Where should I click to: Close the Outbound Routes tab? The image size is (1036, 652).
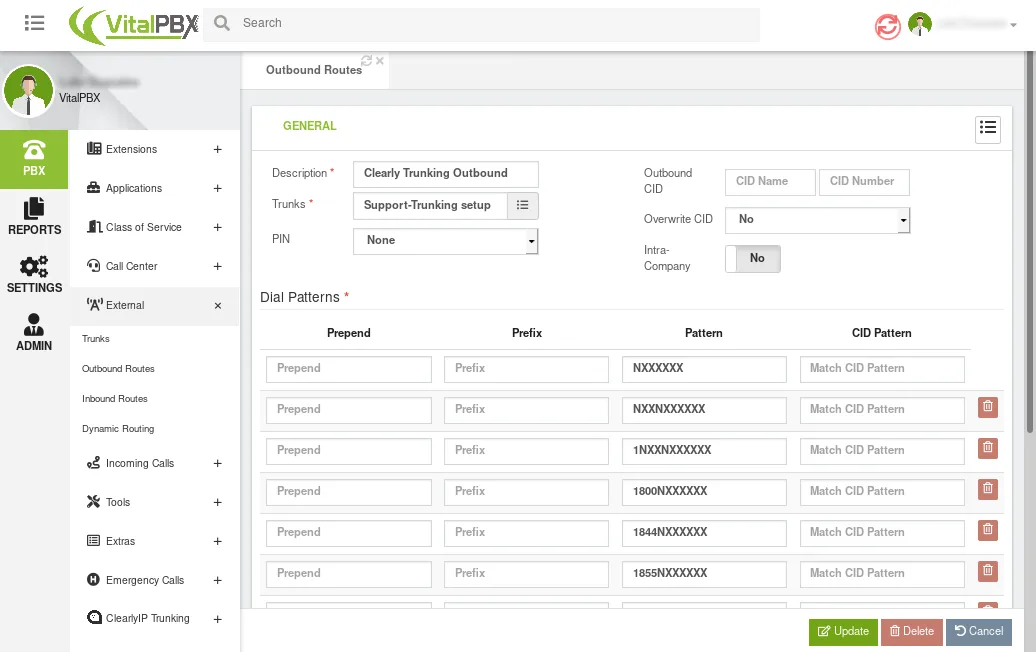pos(380,61)
